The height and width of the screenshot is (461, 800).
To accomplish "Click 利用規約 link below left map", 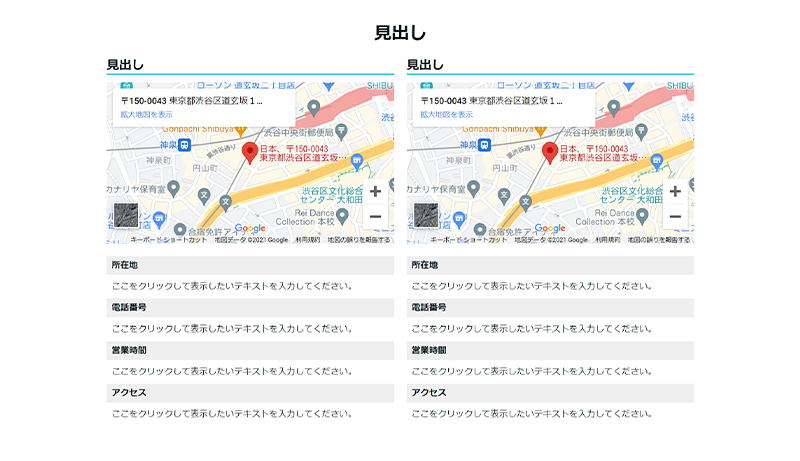I will [x=308, y=240].
